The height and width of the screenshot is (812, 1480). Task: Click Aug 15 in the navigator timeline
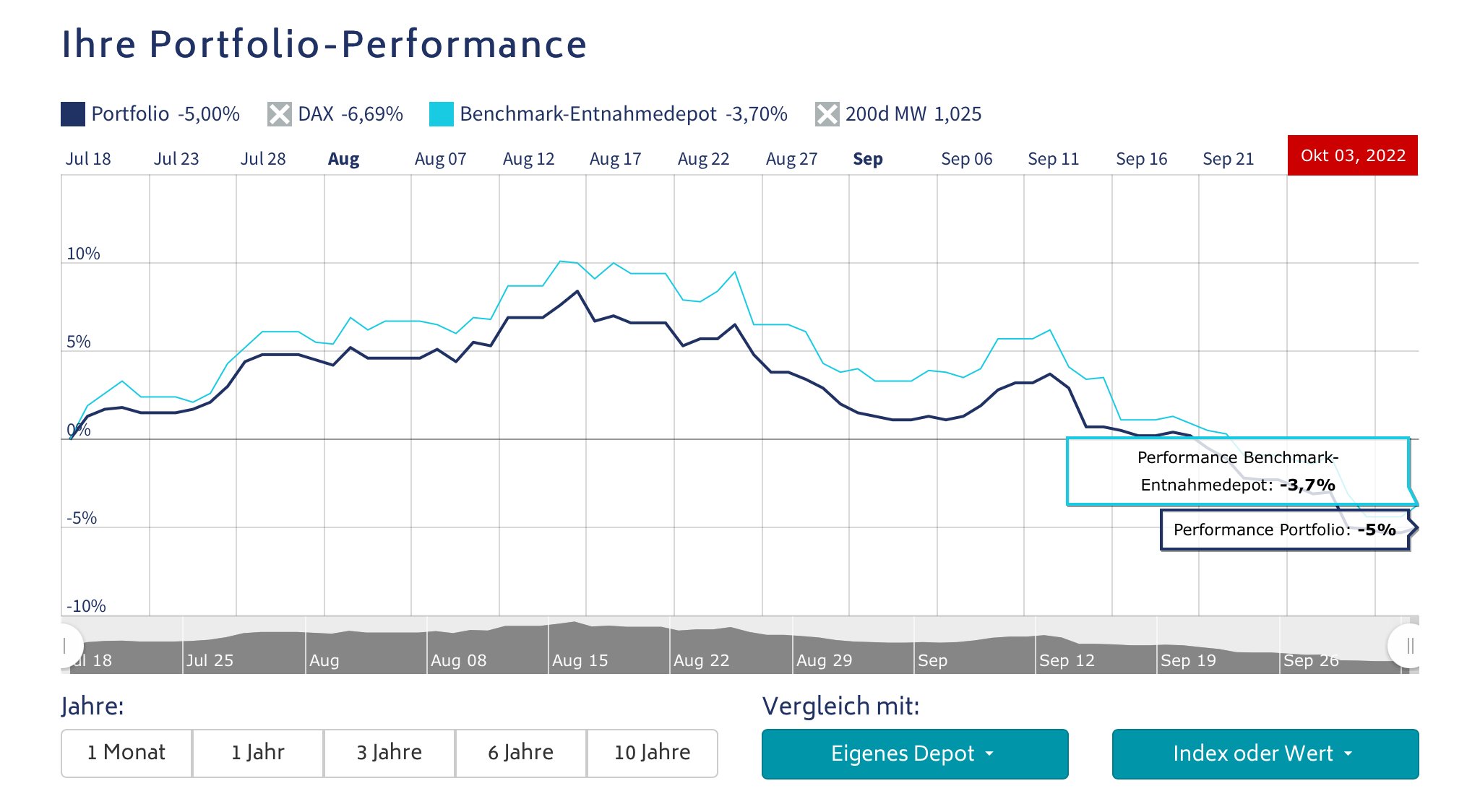(x=580, y=660)
